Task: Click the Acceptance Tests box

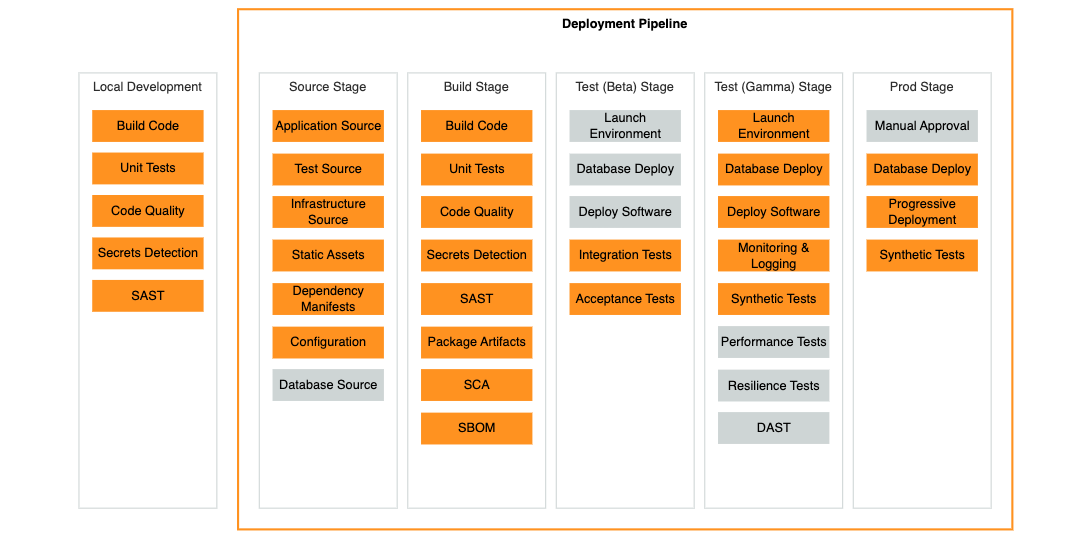Action: [x=625, y=299]
